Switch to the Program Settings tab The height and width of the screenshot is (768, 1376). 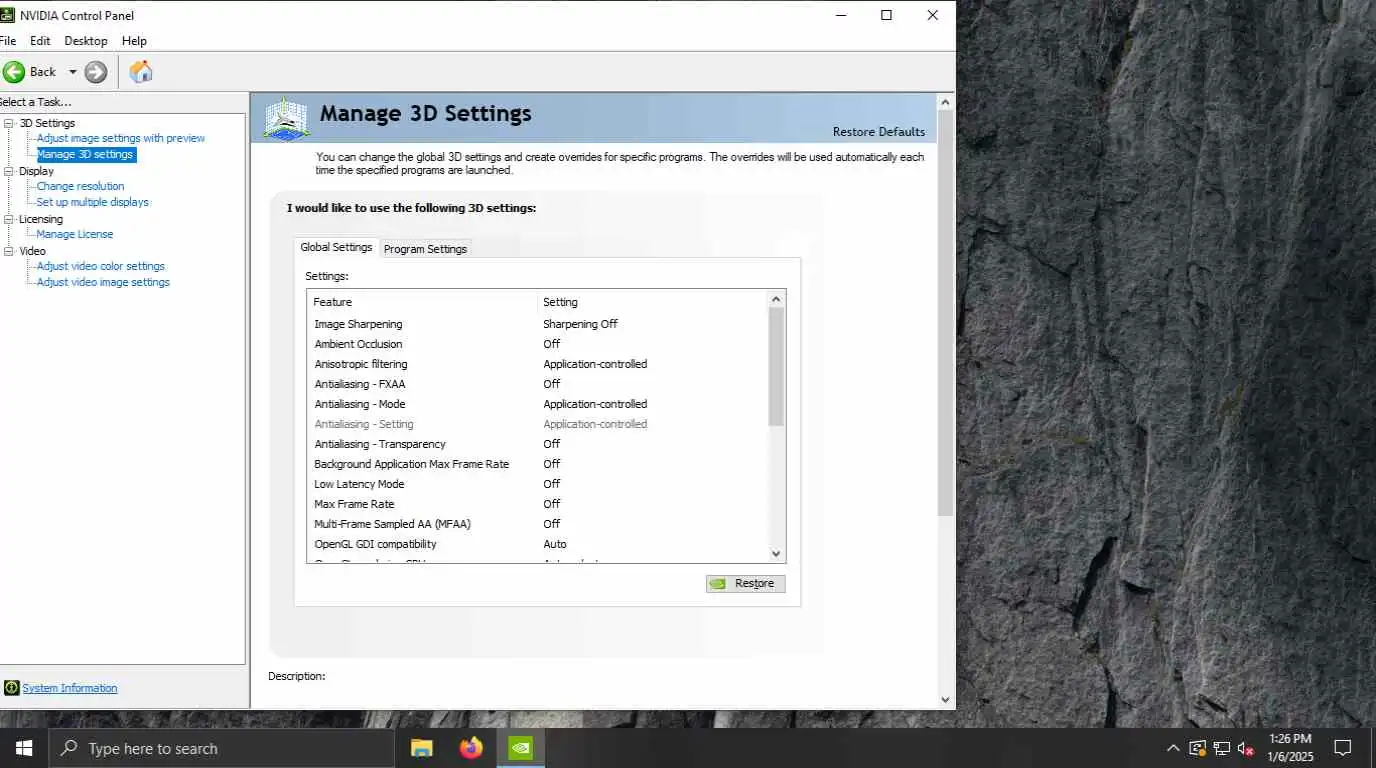click(x=425, y=249)
